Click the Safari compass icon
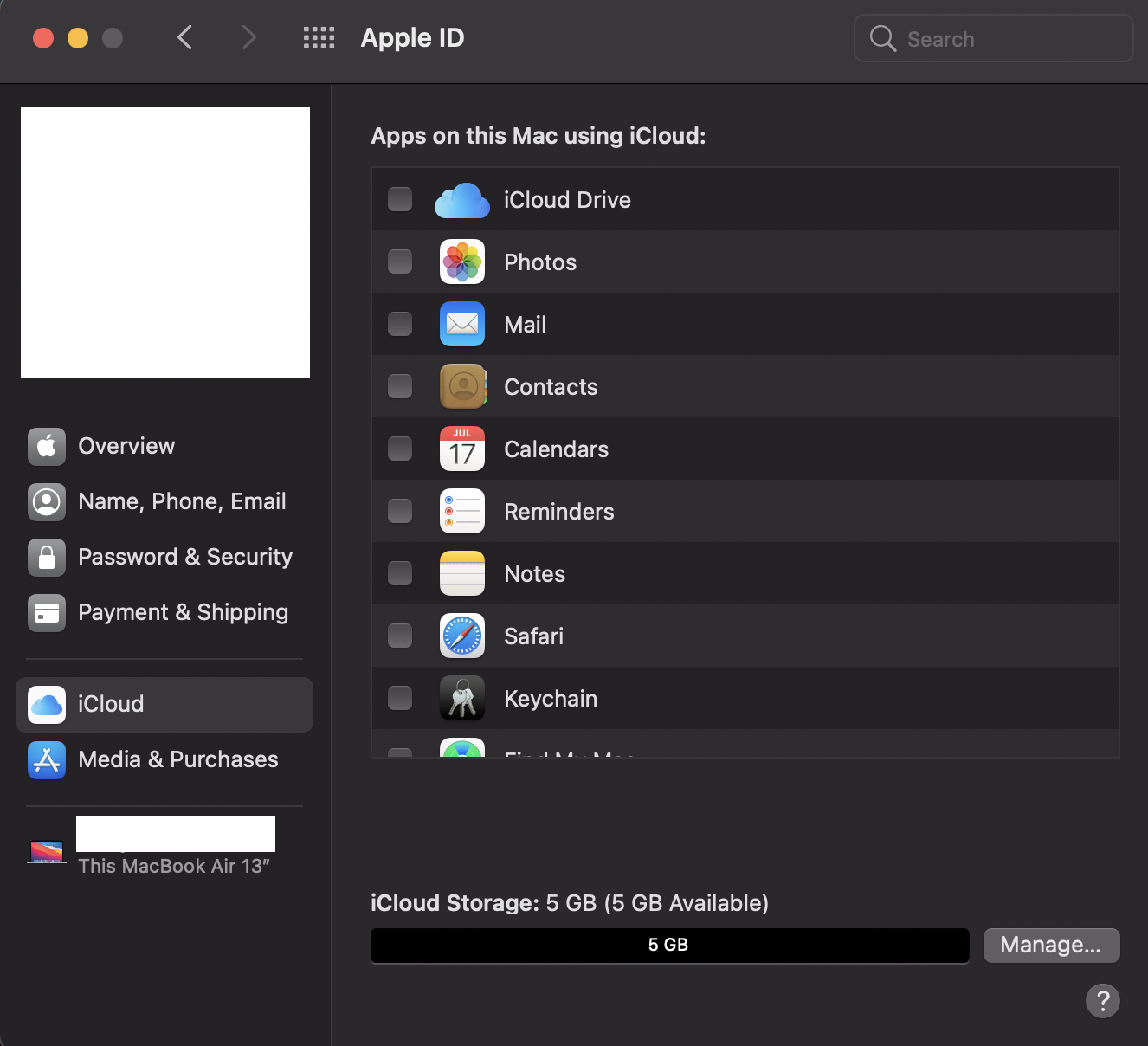 [462, 636]
